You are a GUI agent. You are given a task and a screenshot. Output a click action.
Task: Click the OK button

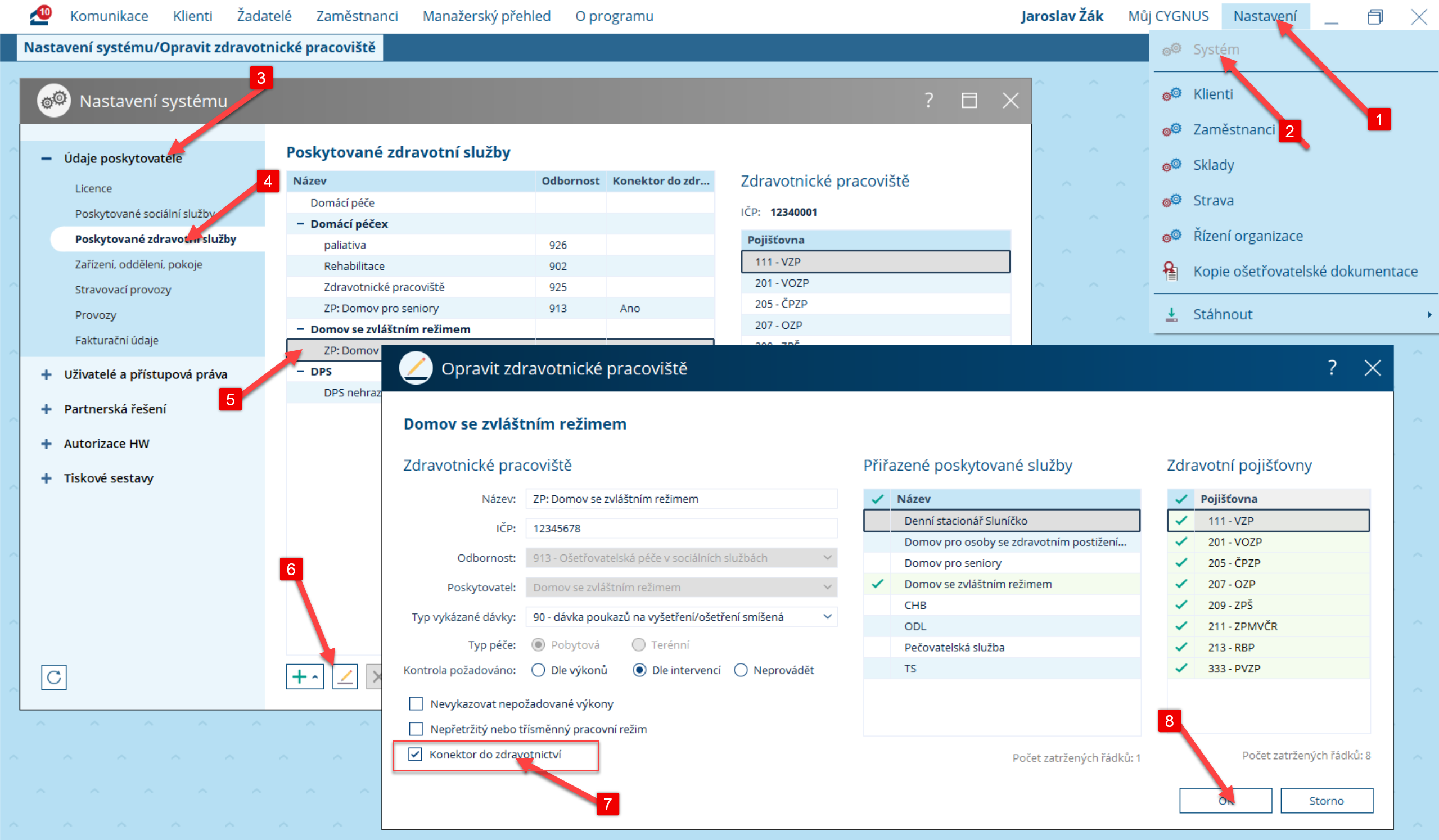pos(1225,801)
